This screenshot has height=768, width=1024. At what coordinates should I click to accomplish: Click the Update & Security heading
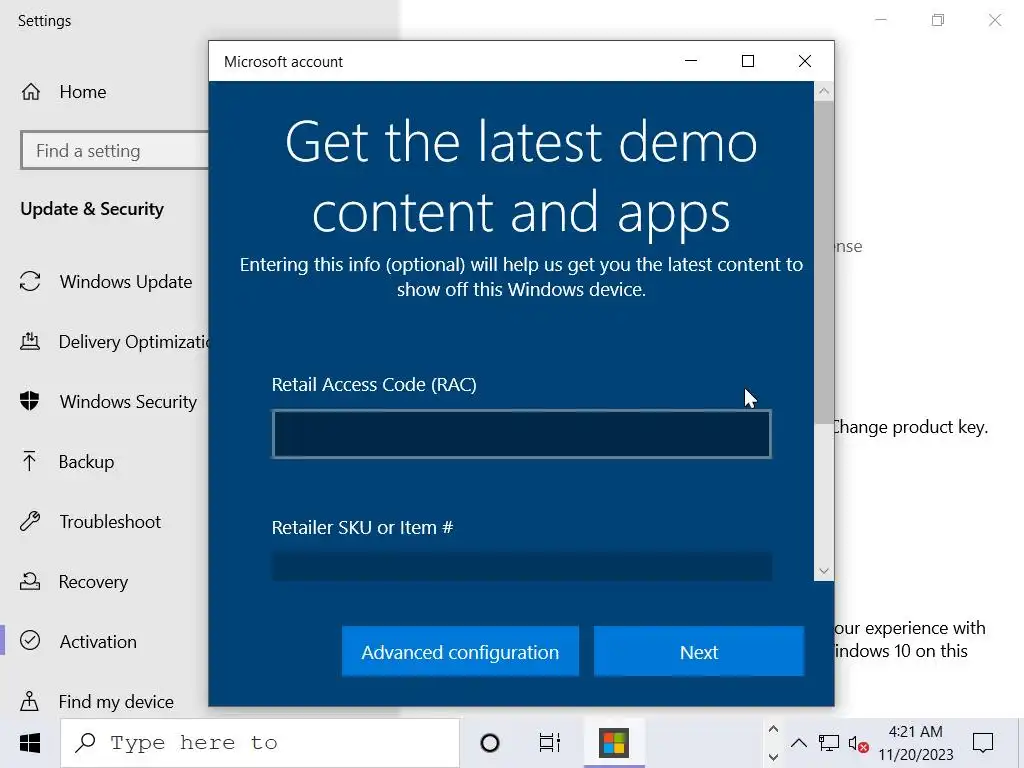[92, 209]
